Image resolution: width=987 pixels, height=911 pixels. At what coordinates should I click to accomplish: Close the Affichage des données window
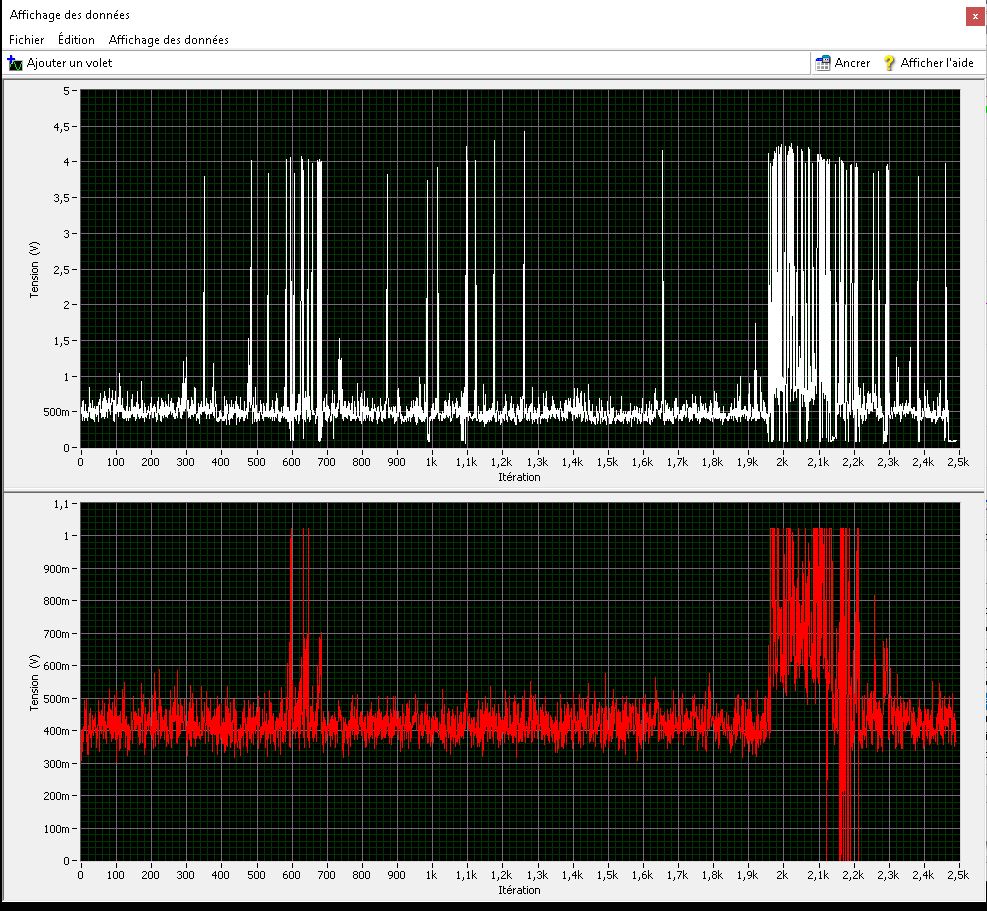coord(974,16)
